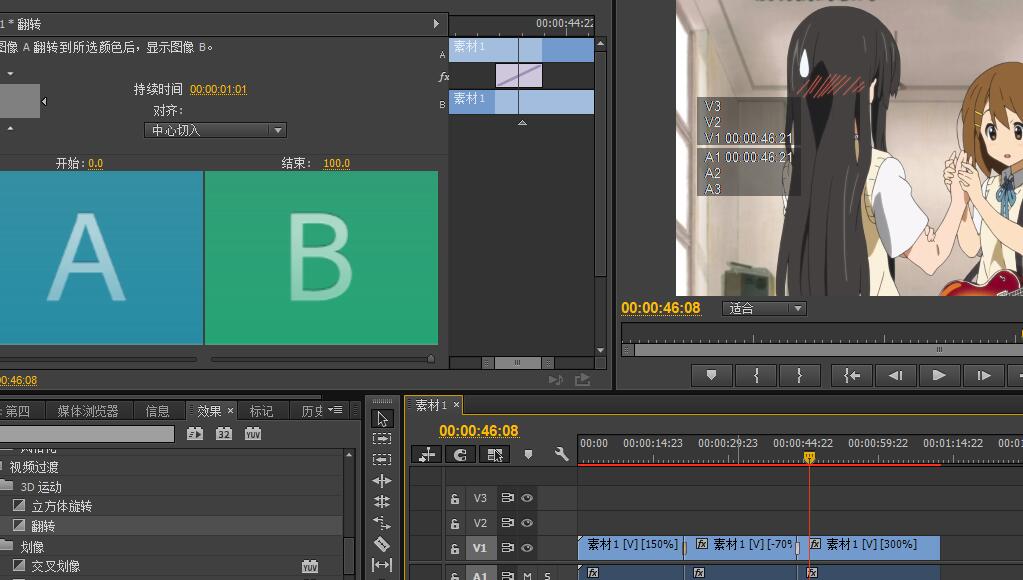
Task: Select the Razor tool in the tools panel
Action: (381, 544)
